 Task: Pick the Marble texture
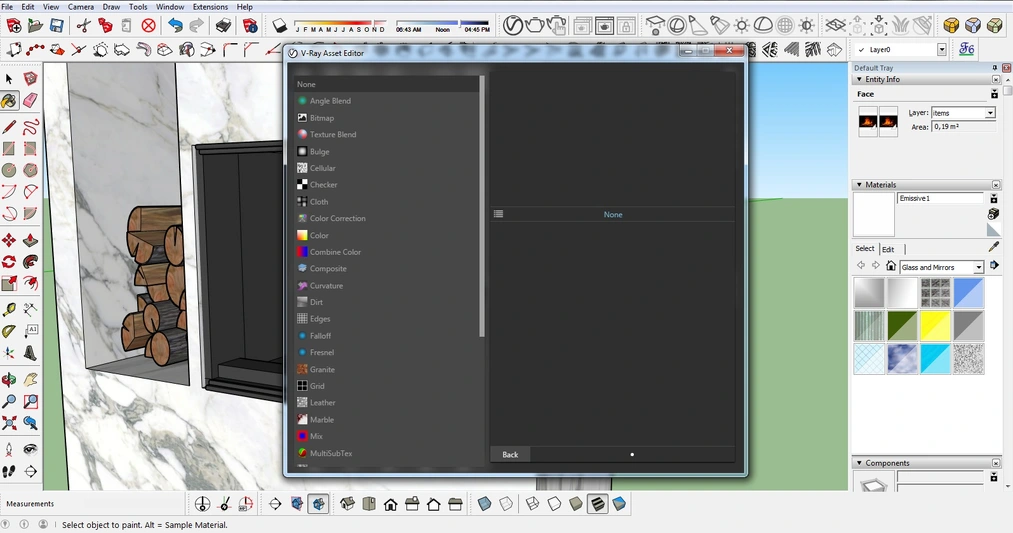pyautogui.click(x=322, y=420)
